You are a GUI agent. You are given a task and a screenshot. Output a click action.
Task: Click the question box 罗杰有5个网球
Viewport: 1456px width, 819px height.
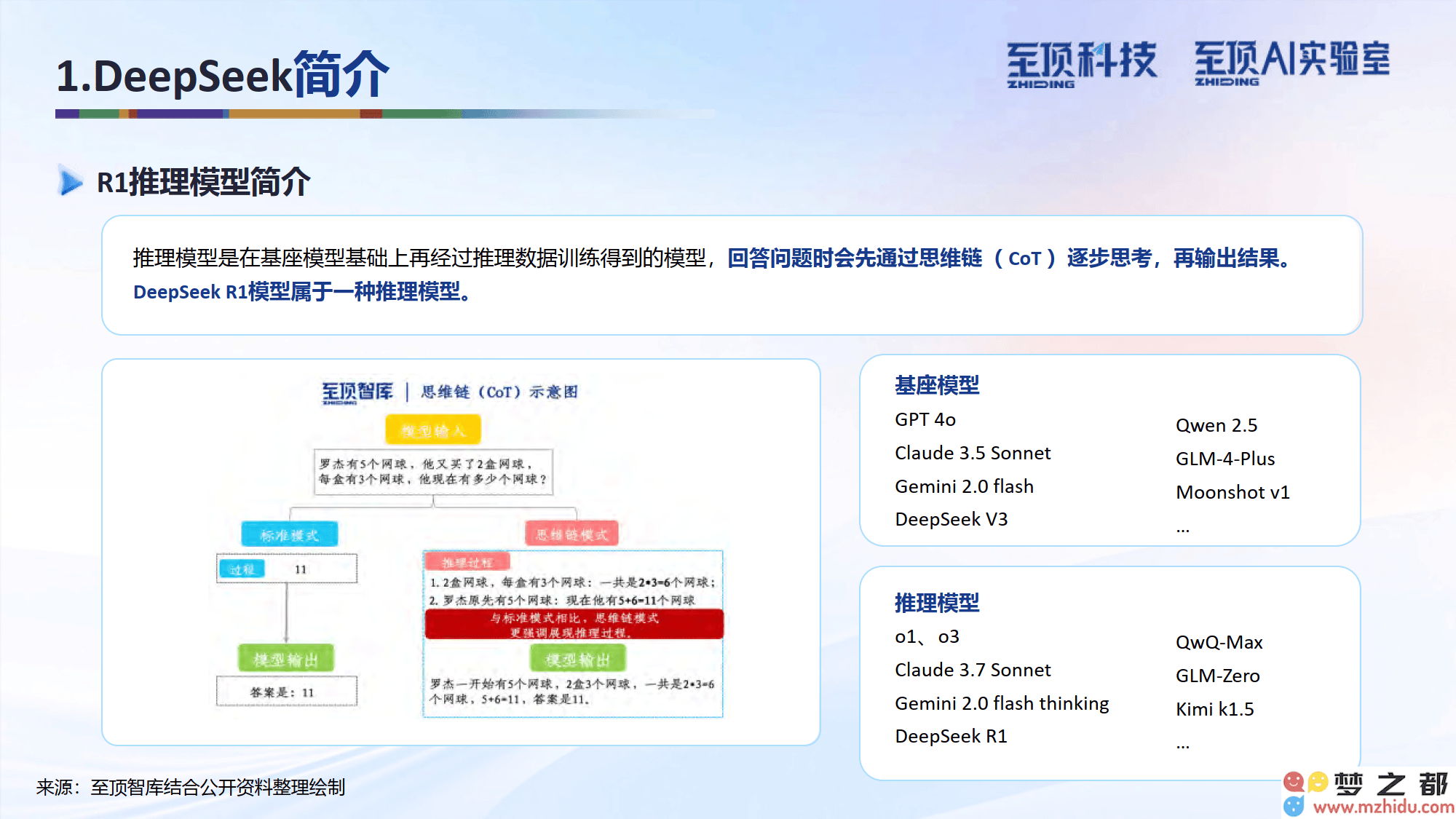pyautogui.click(x=433, y=472)
